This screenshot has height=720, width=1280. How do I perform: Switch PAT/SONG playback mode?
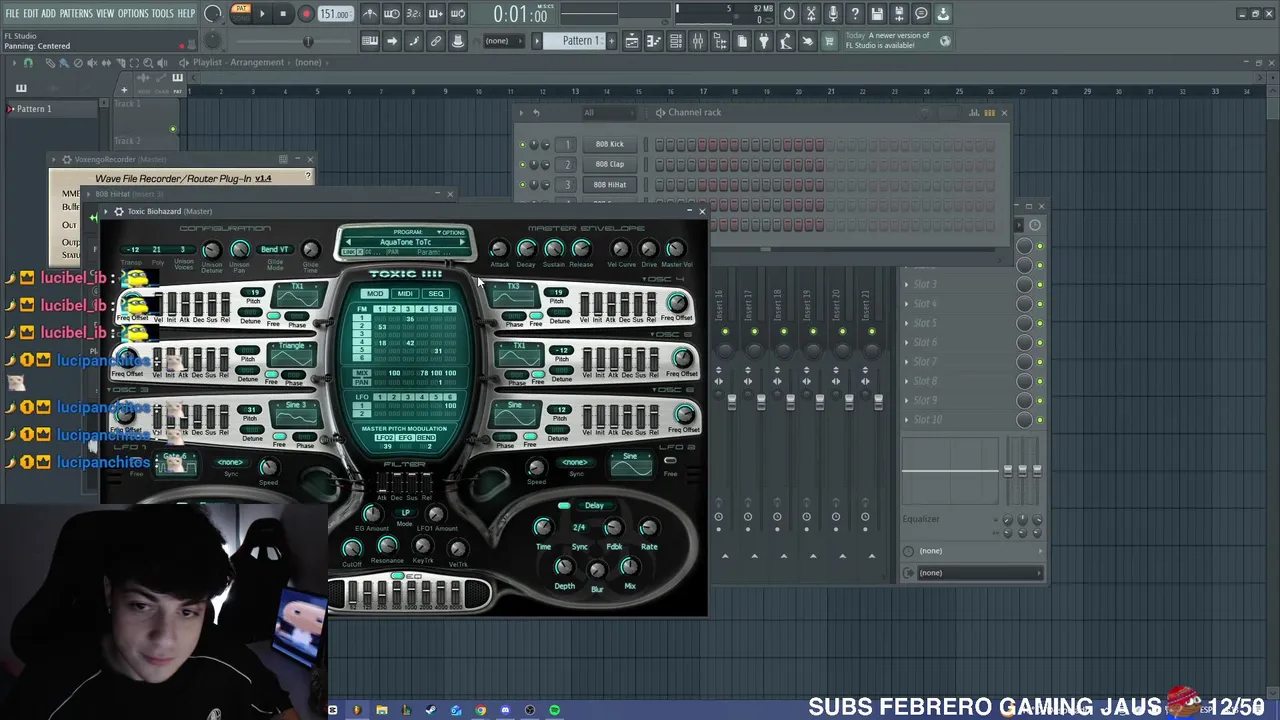click(241, 14)
